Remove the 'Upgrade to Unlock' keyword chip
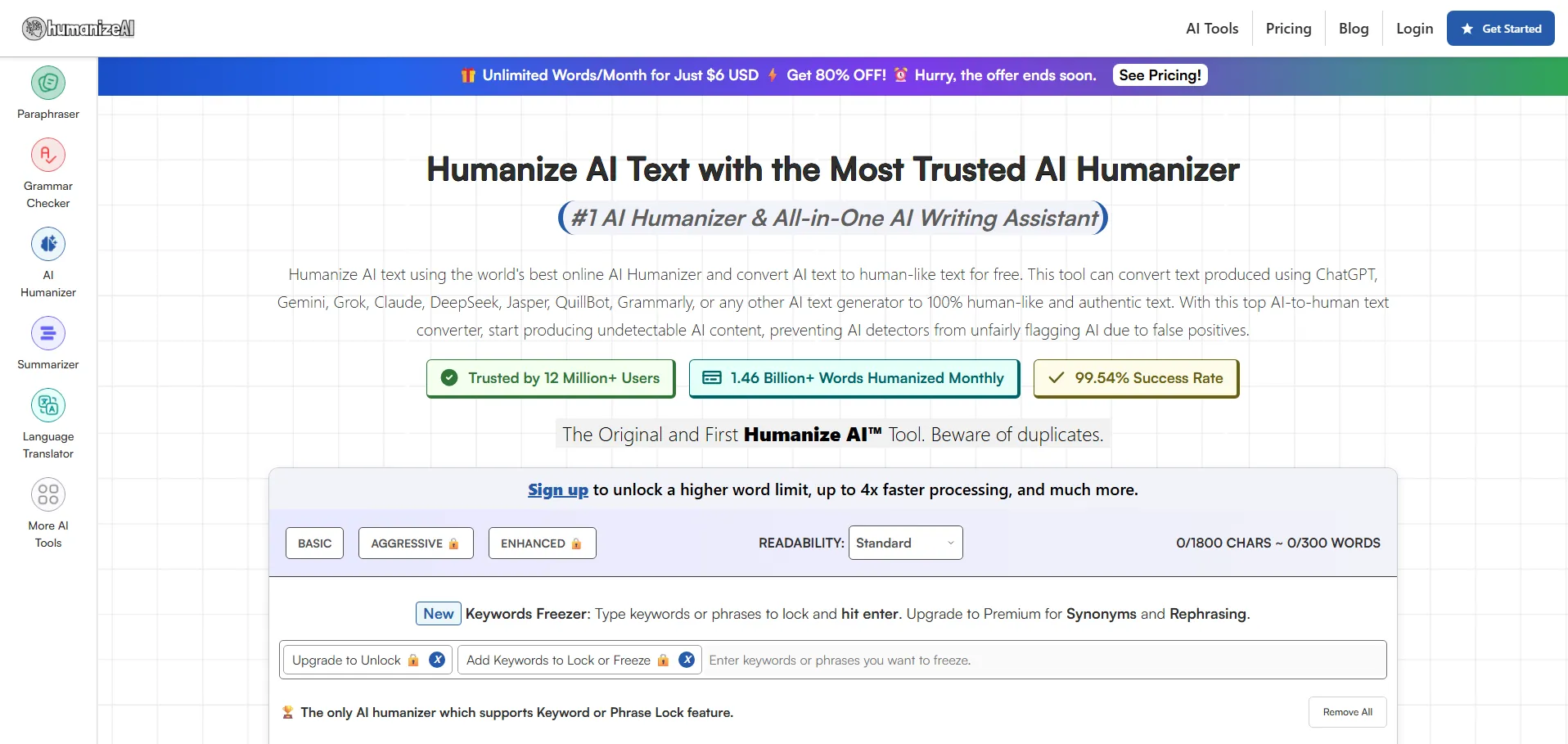 click(x=437, y=660)
